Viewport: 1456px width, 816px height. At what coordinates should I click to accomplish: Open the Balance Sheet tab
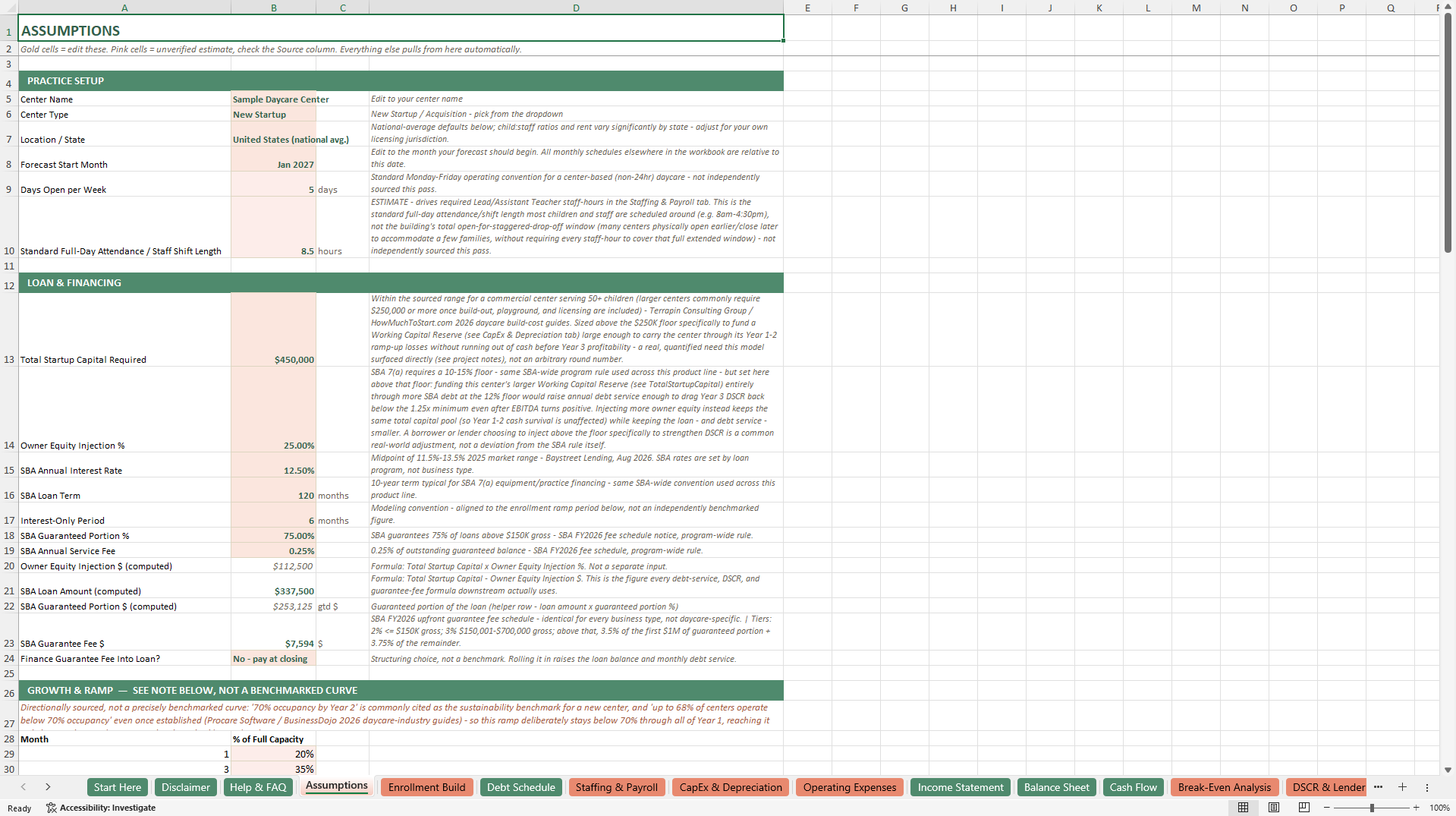[x=1056, y=787]
